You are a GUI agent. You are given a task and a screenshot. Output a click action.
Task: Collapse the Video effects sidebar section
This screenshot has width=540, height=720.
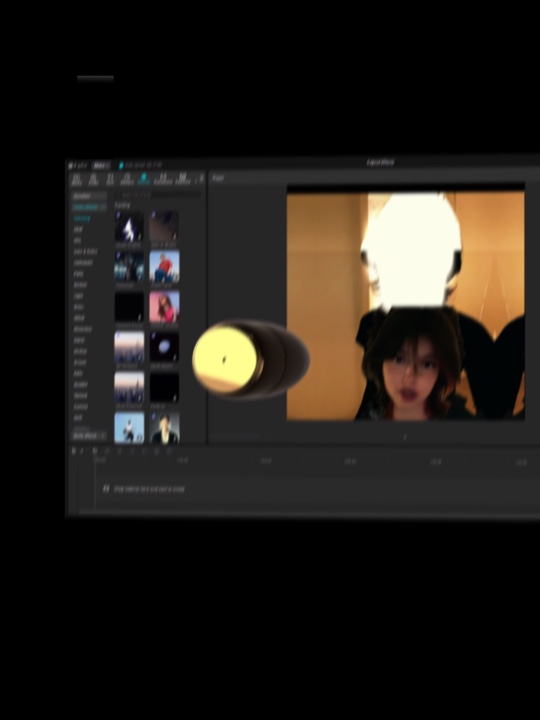(90, 208)
